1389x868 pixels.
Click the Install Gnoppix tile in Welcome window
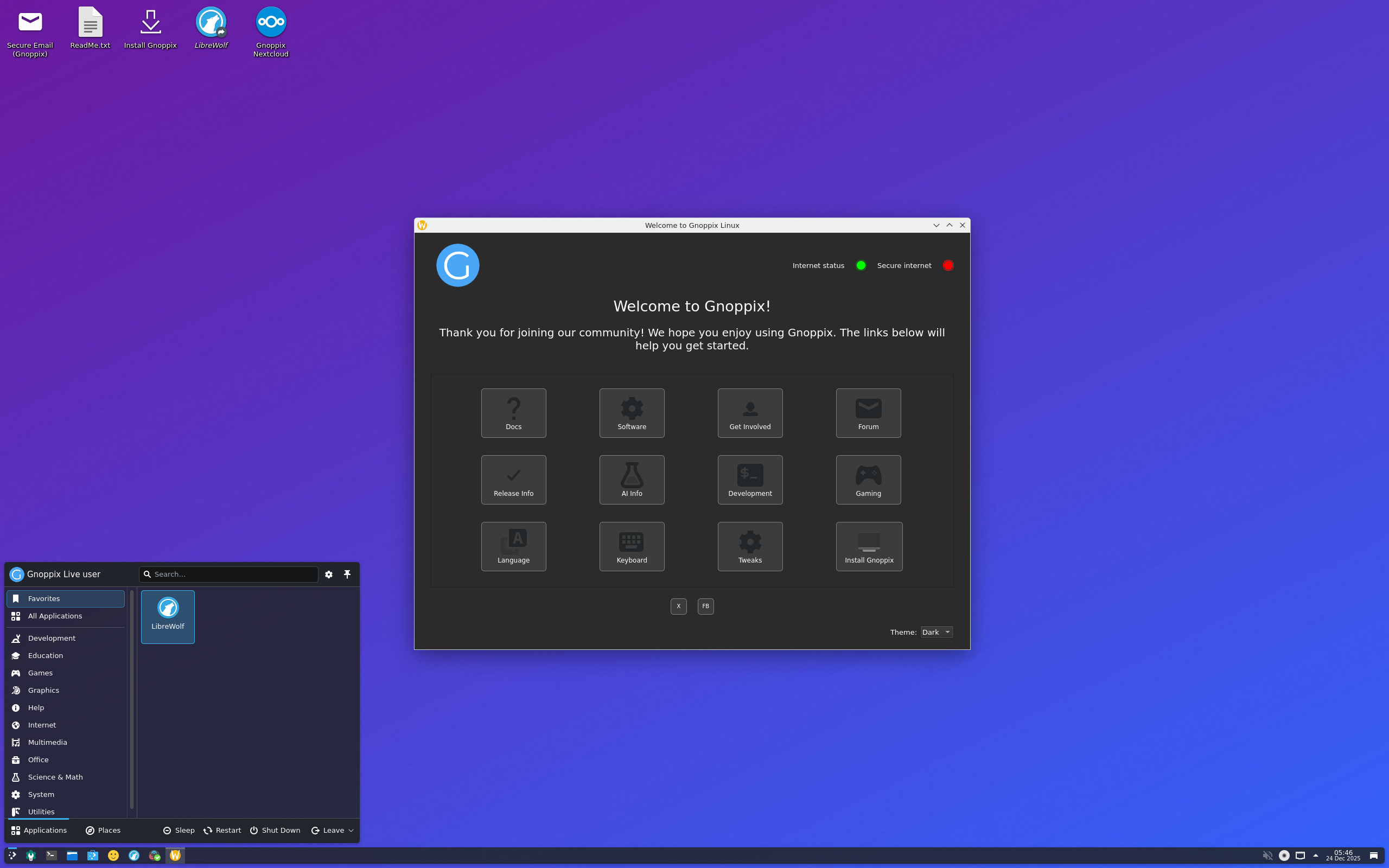tap(869, 546)
